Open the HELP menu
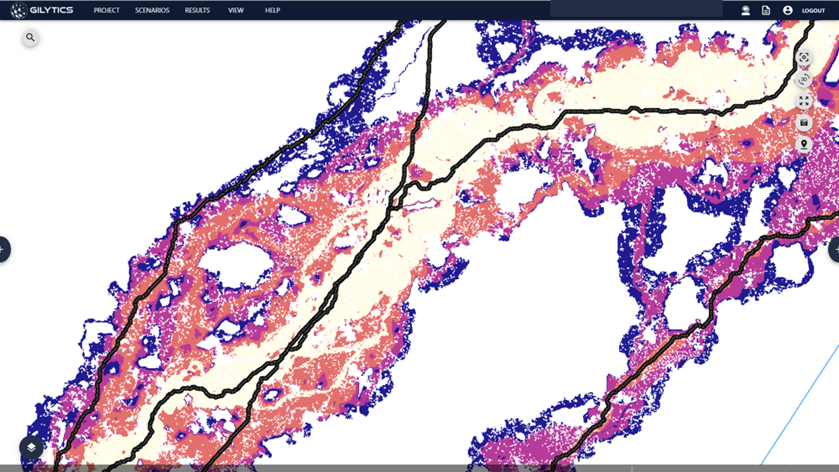The width and height of the screenshot is (839, 472). [x=272, y=10]
